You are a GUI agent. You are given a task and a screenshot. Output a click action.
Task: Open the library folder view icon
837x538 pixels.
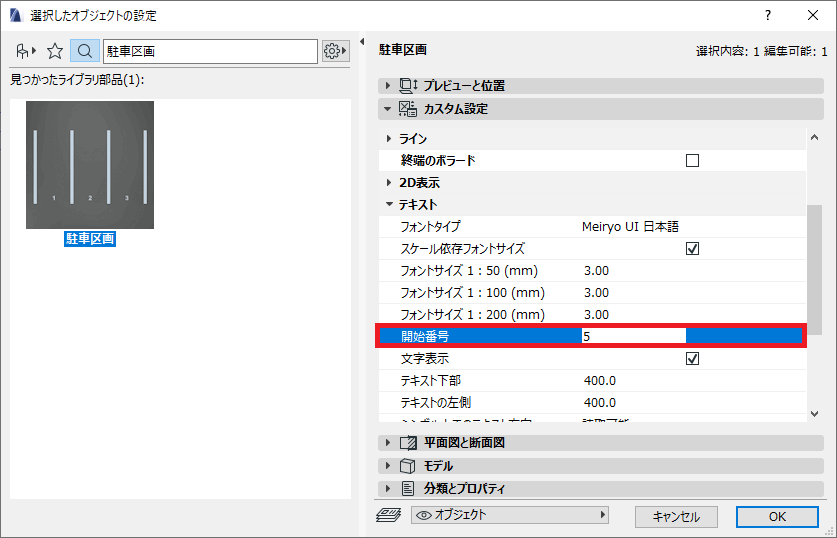pyautogui.click(x=25, y=51)
